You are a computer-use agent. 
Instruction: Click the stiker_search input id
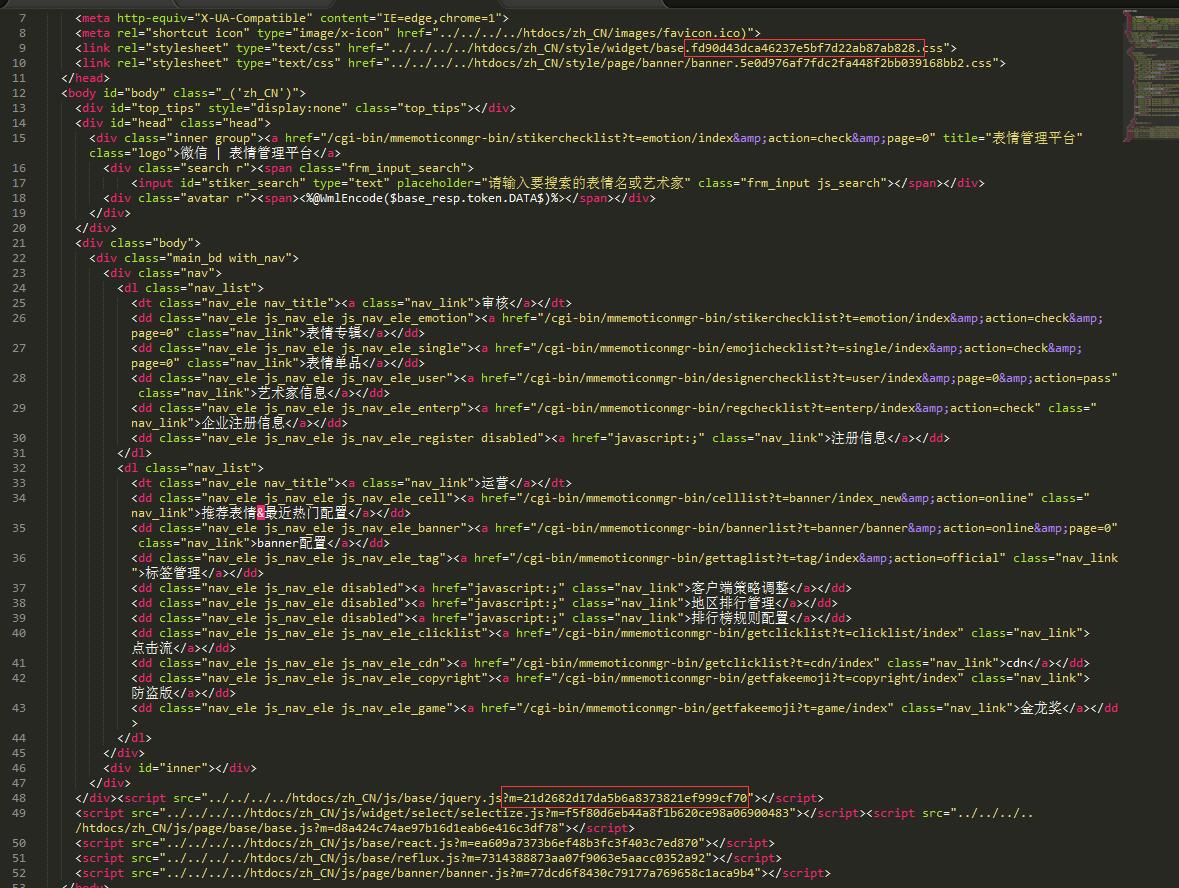tap(257, 183)
